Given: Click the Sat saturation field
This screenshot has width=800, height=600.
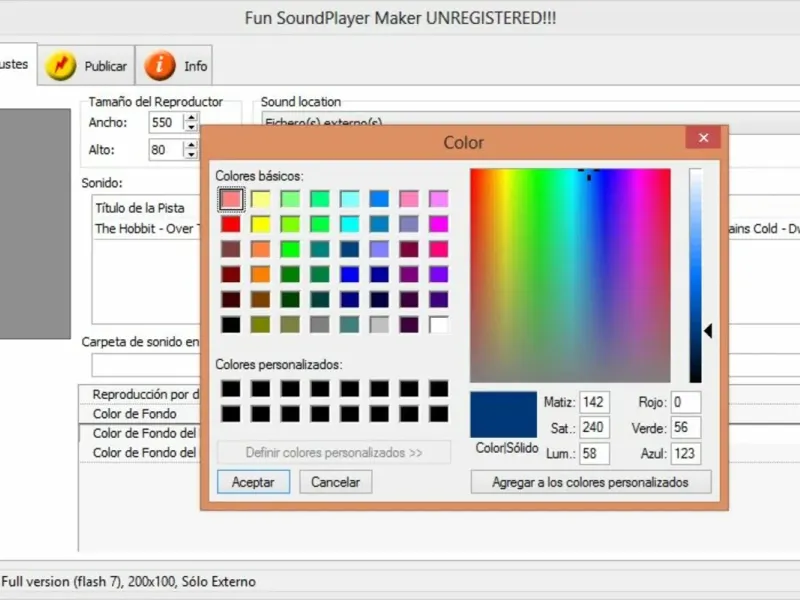Looking at the screenshot, I should coord(594,428).
